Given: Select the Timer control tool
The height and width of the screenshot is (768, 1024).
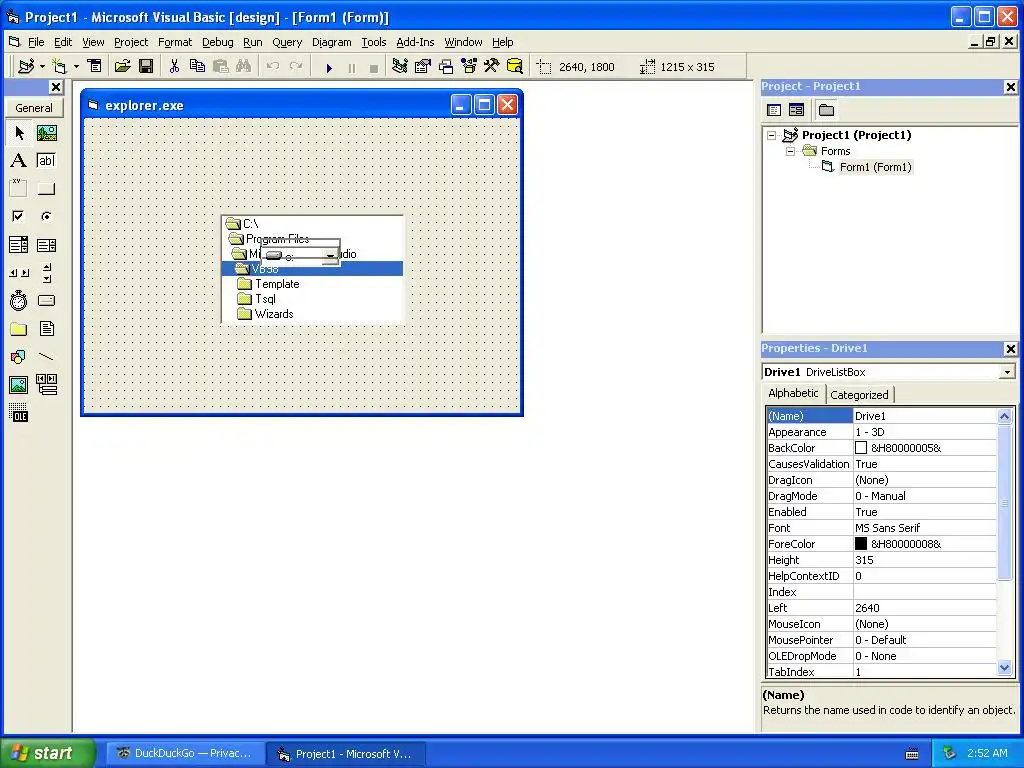Looking at the screenshot, I should point(19,300).
